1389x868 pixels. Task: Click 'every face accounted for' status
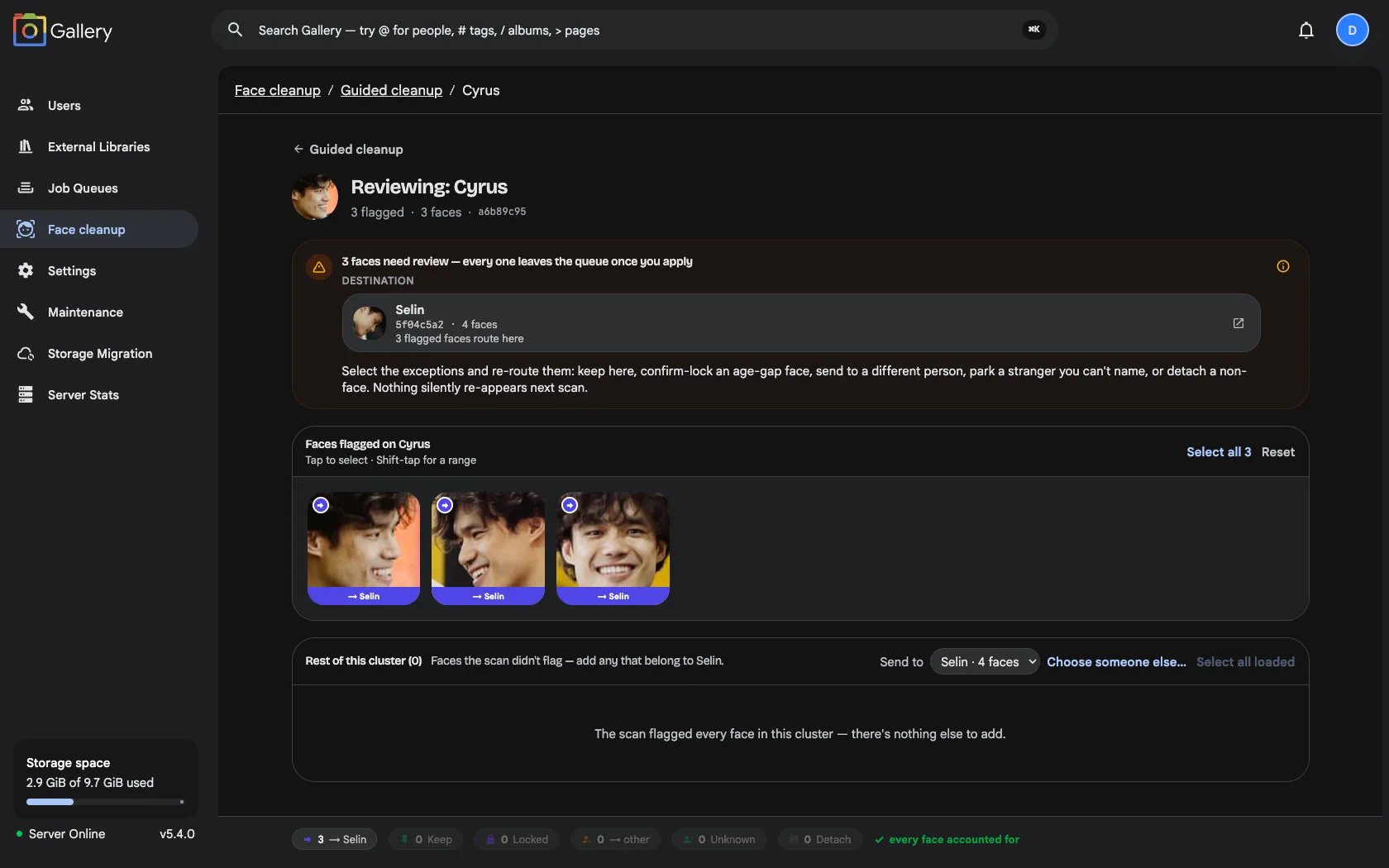point(947,839)
